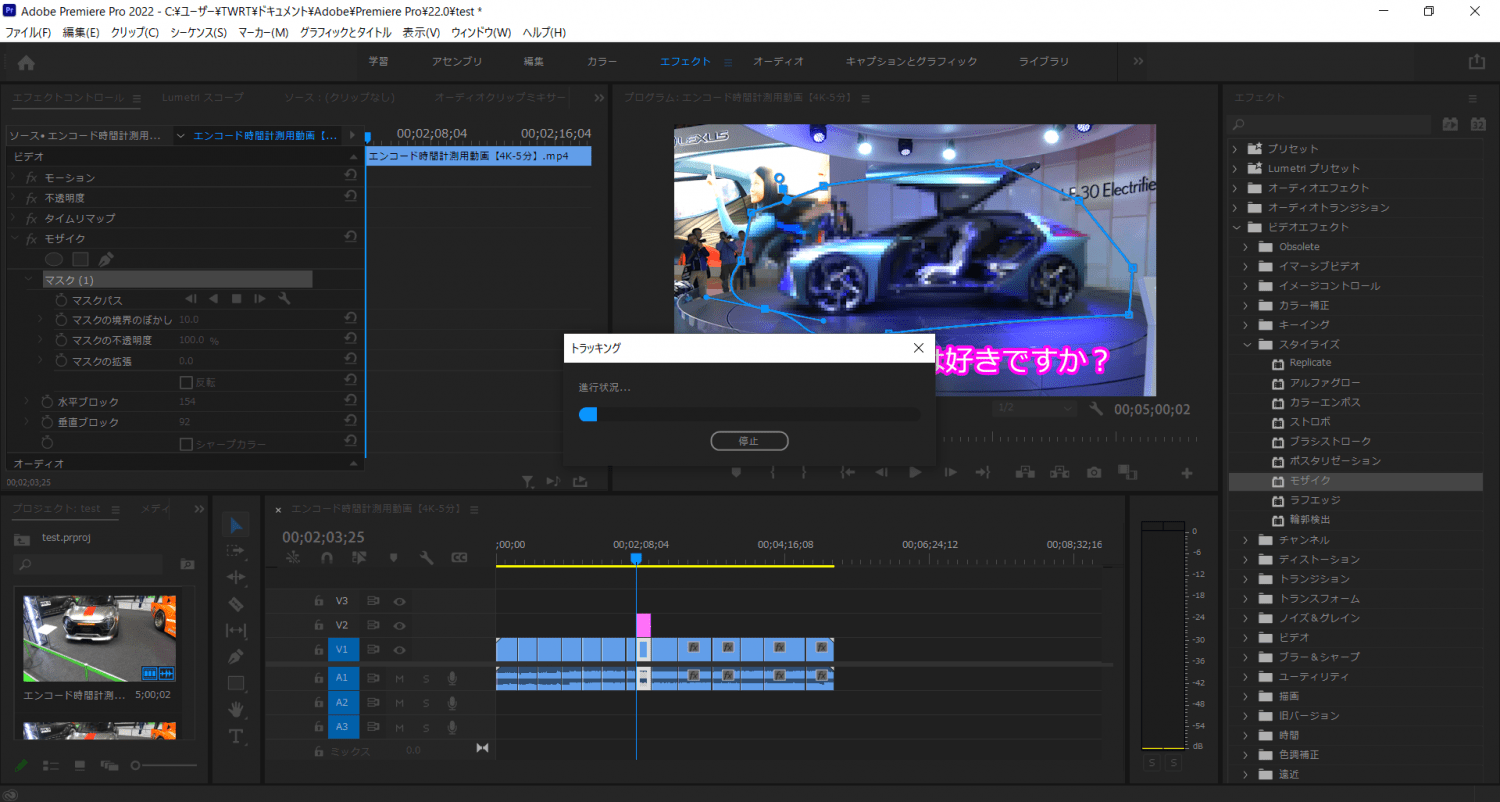Click Export Frame camera icon

(1095, 472)
